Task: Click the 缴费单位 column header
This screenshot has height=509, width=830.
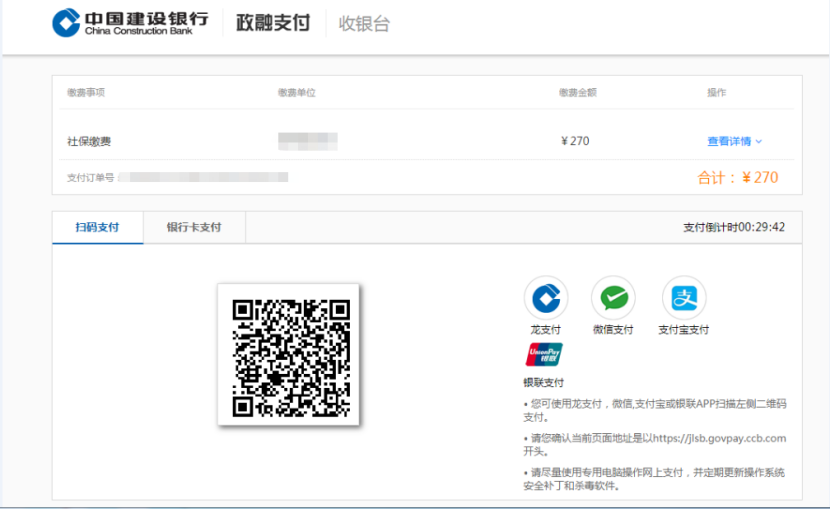Action: tap(296, 93)
